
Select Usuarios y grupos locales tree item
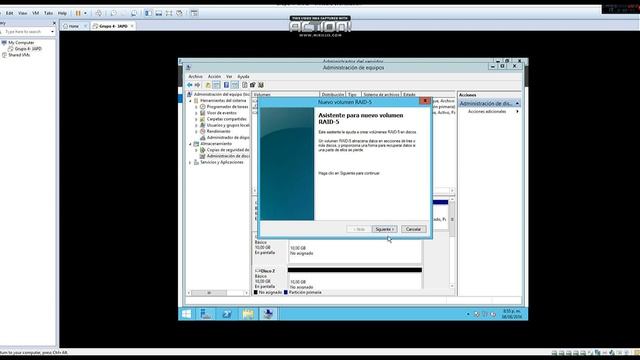click(x=228, y=125)
